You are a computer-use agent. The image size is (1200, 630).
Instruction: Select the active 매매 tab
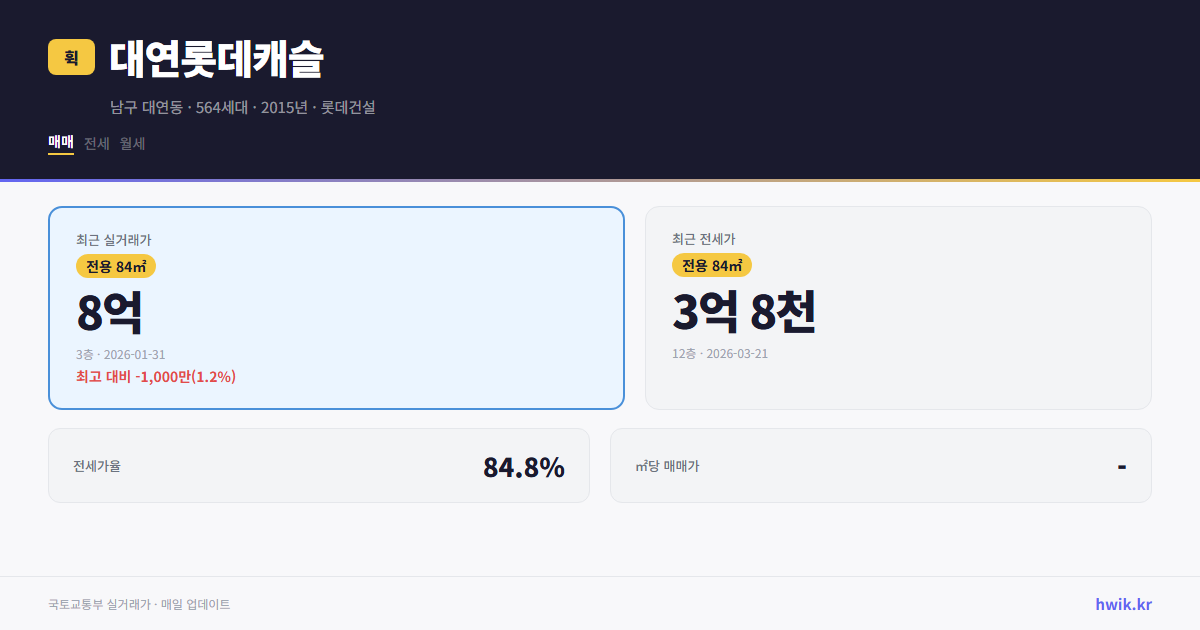click(60, 143)
